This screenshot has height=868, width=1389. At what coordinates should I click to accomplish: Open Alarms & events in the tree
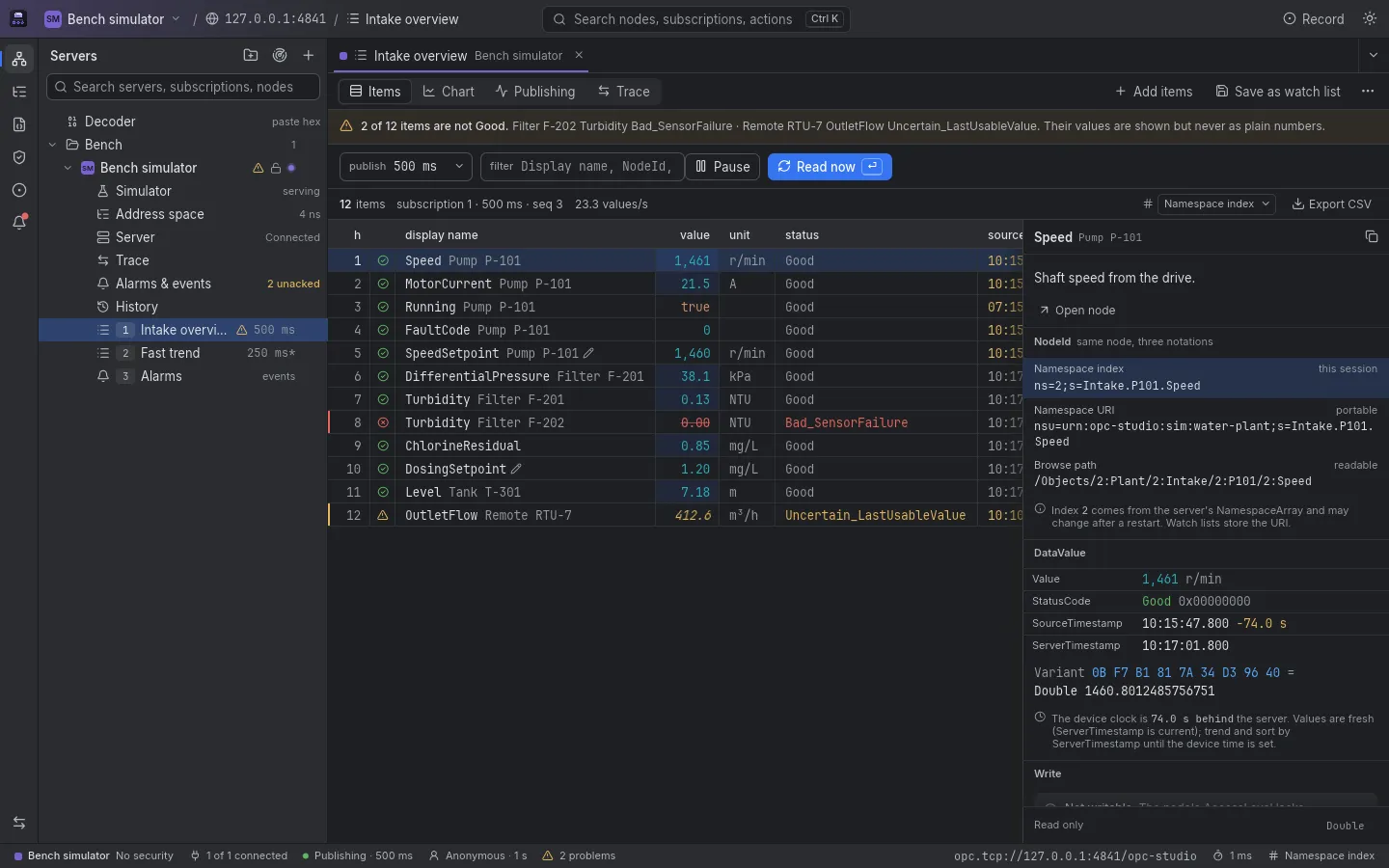pos(183,284)
